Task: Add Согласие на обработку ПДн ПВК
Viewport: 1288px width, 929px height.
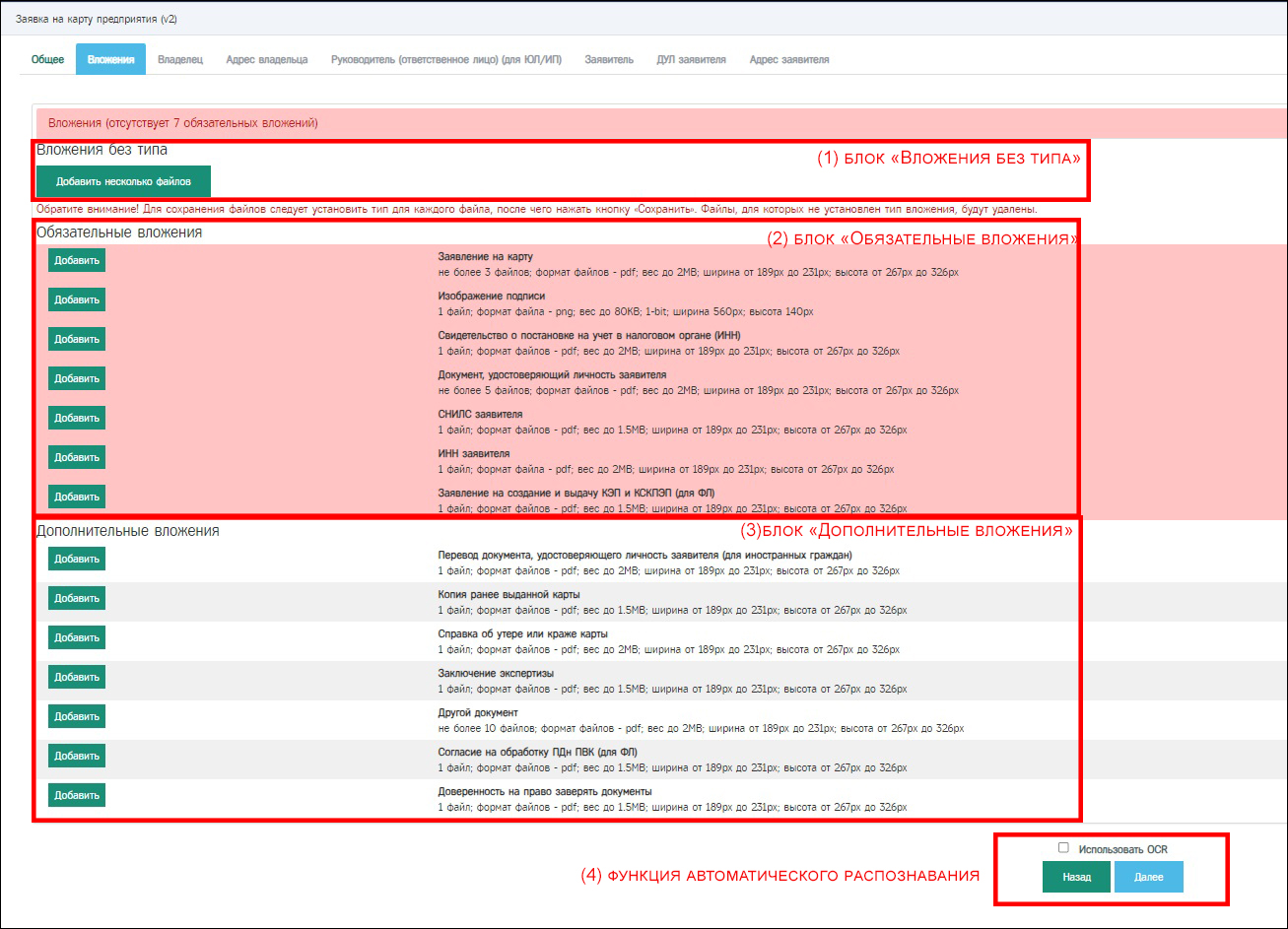Action: click(x=77, y=756)
